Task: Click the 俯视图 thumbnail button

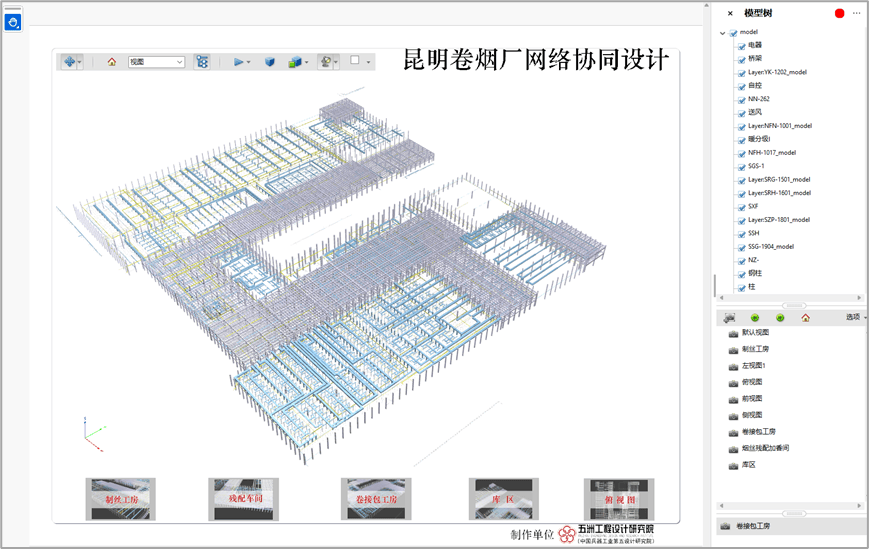Action: click(x=618, y=498)
